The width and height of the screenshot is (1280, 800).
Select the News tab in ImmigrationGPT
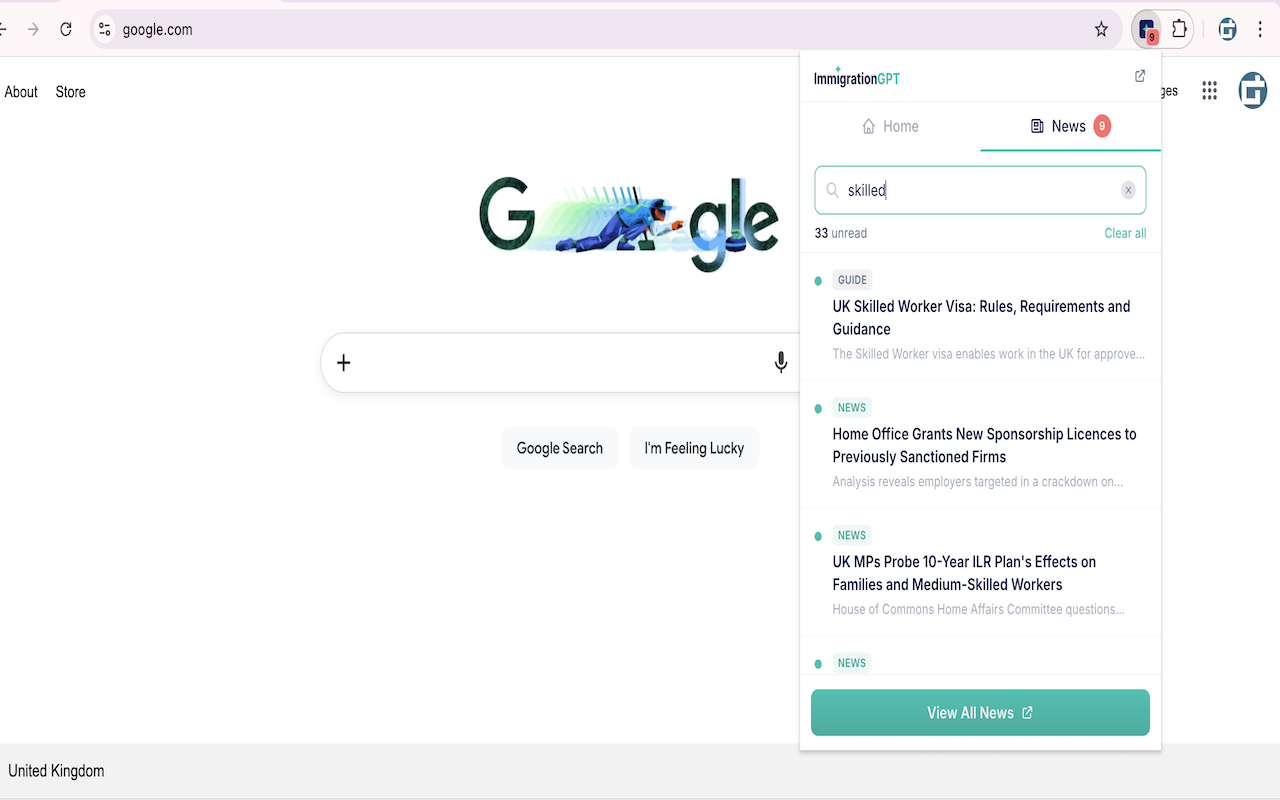click(1071, 126)
